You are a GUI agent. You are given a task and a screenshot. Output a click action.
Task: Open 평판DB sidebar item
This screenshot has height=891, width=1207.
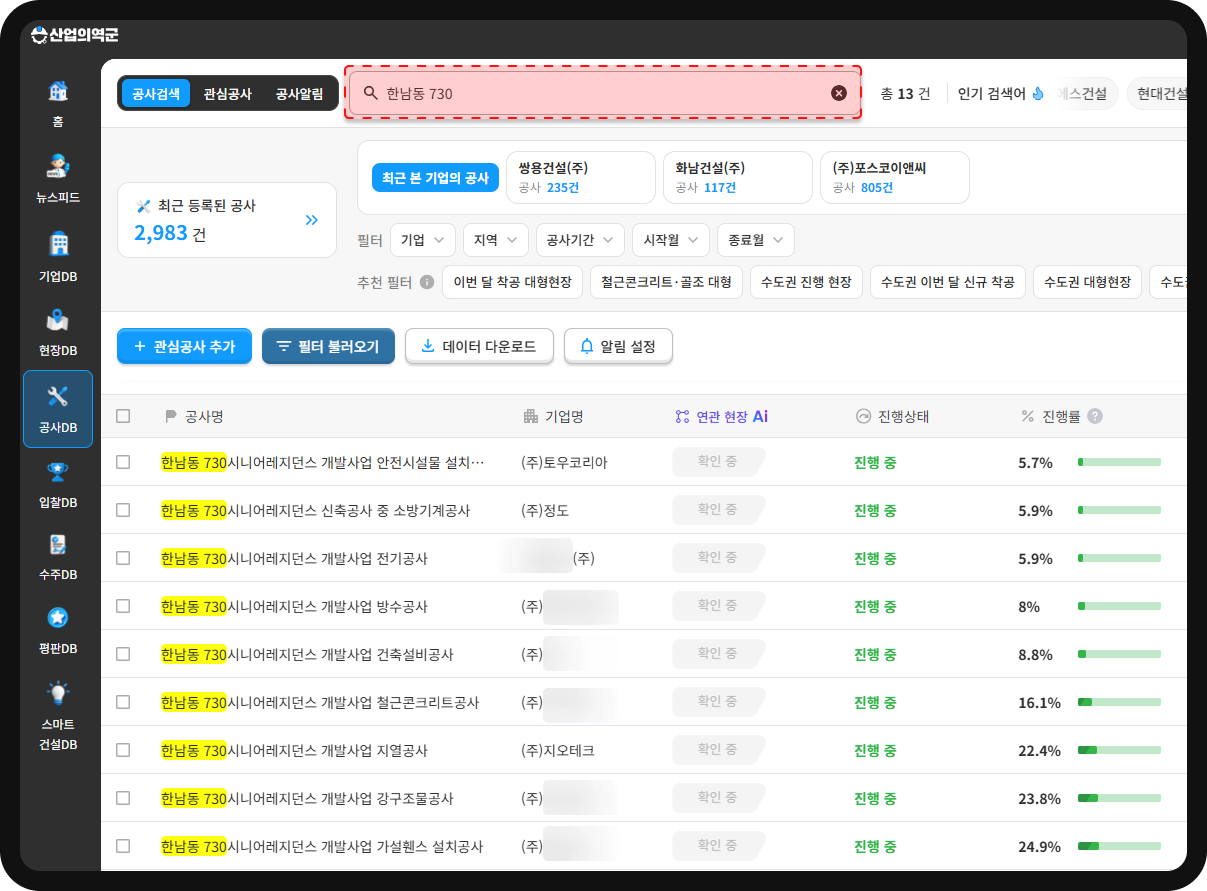(58, 631)
